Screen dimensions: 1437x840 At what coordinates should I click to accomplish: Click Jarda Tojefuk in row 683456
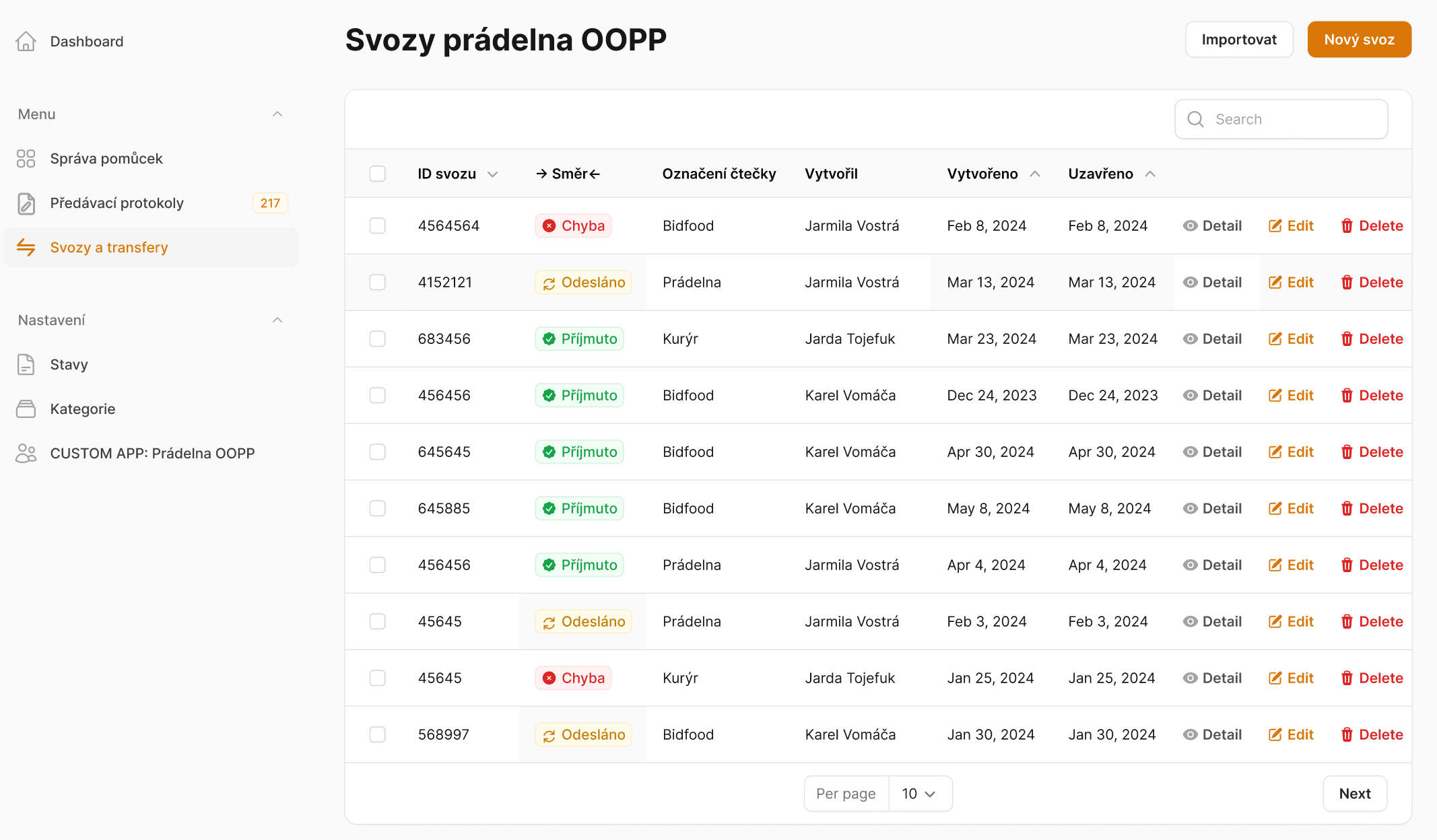coord(850,339)
